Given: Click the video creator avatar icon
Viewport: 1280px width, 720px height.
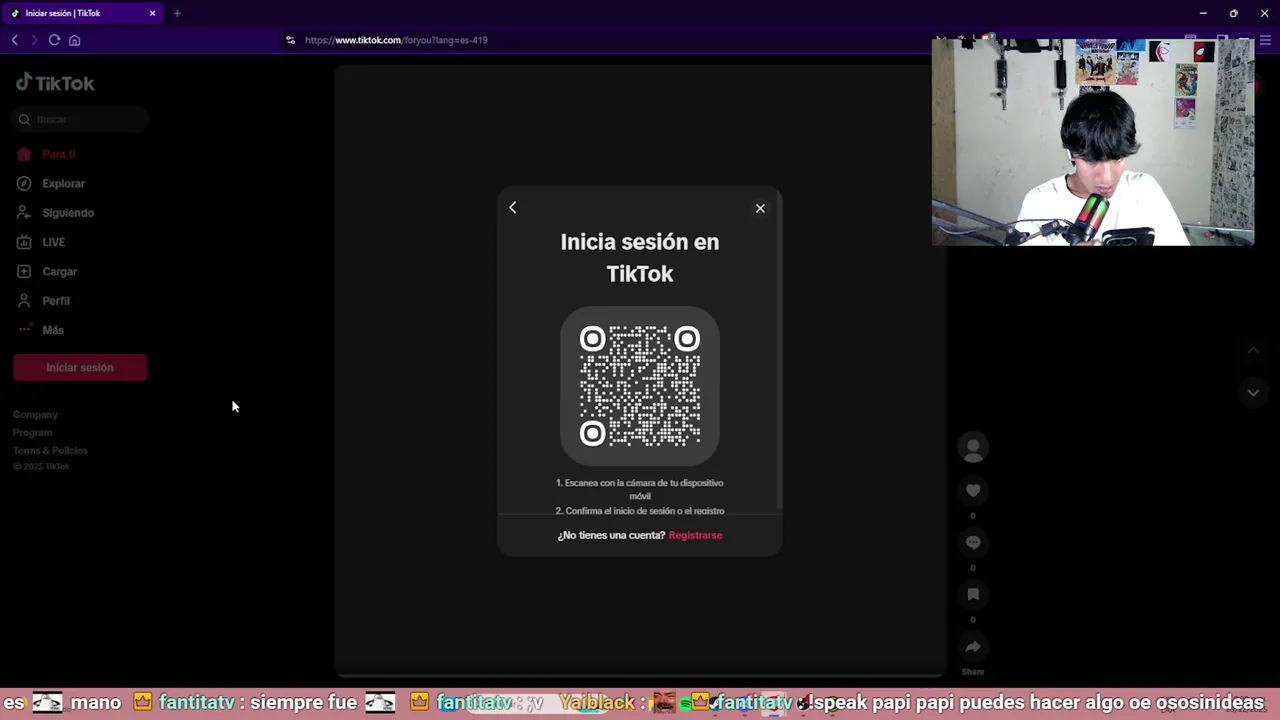Looking at the screenshot, I should [x=973, y=448].
